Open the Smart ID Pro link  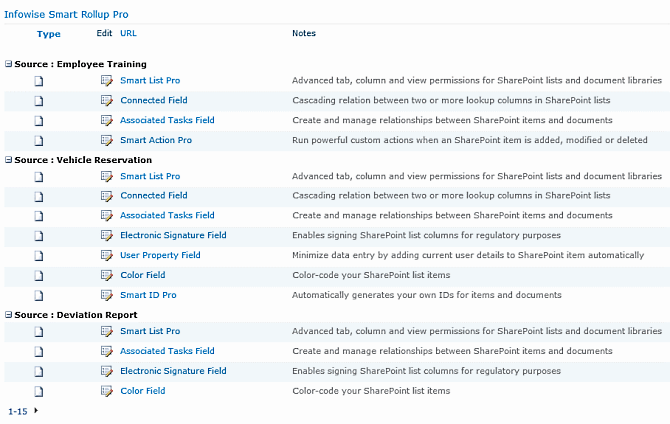[148, 295]
